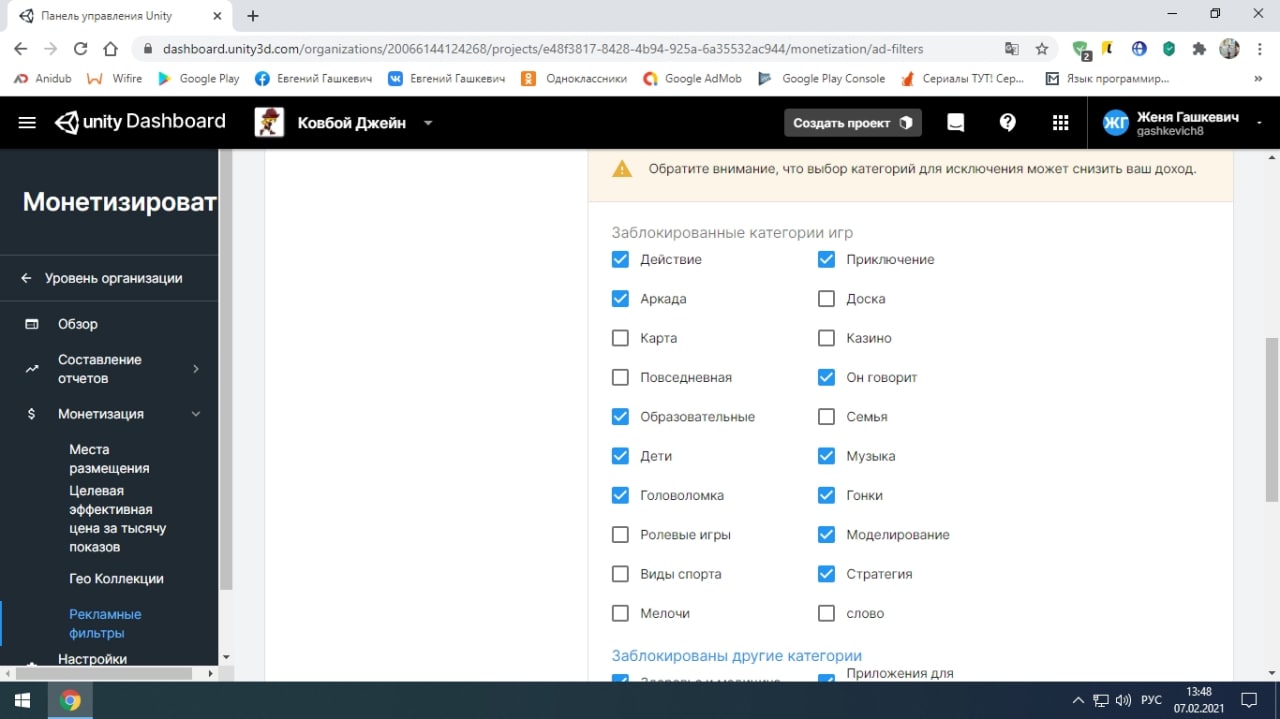Open the browser extensions puzzle icon

point(1199,48)
